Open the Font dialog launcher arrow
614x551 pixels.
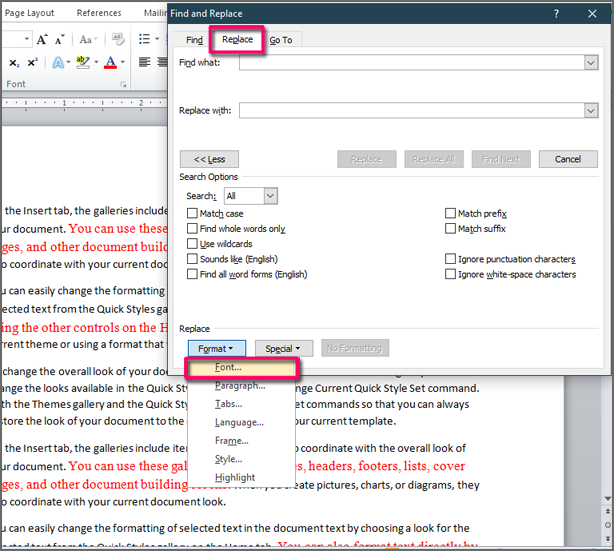tap(124, 84)
